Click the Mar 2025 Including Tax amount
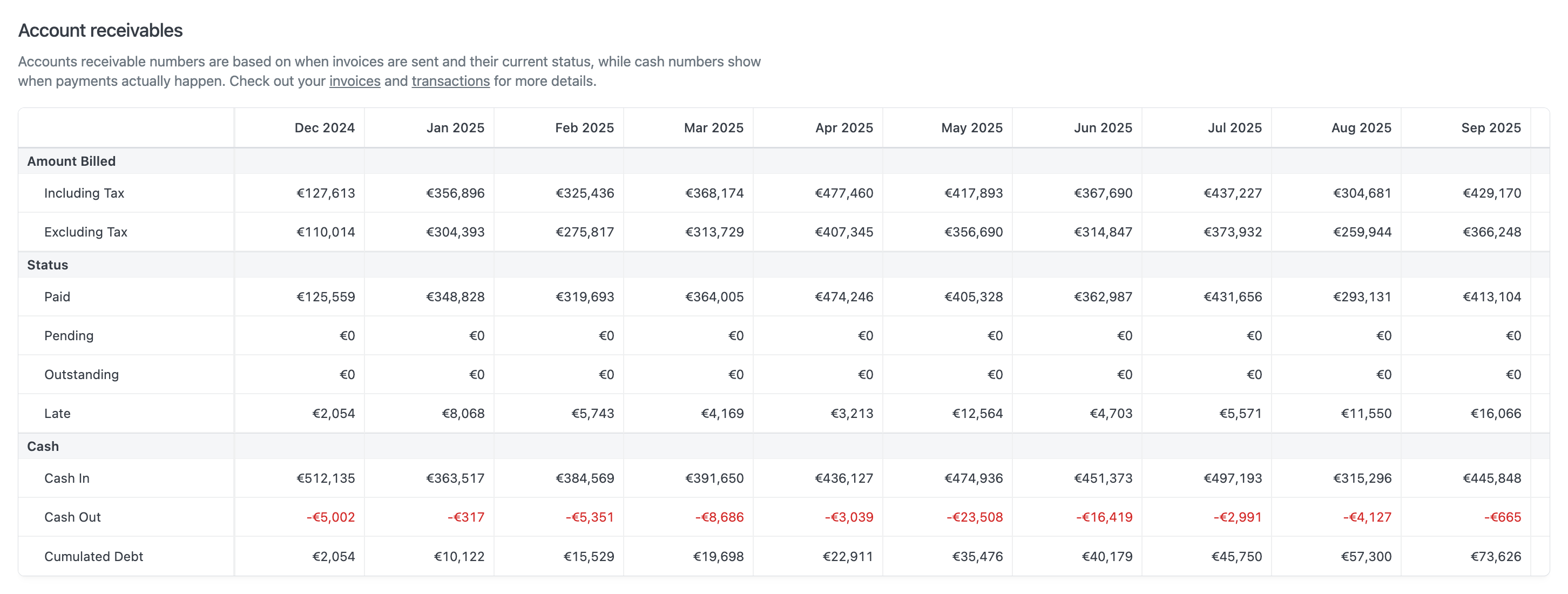The width and height of the screenshot is (1568, 594). 714,193
